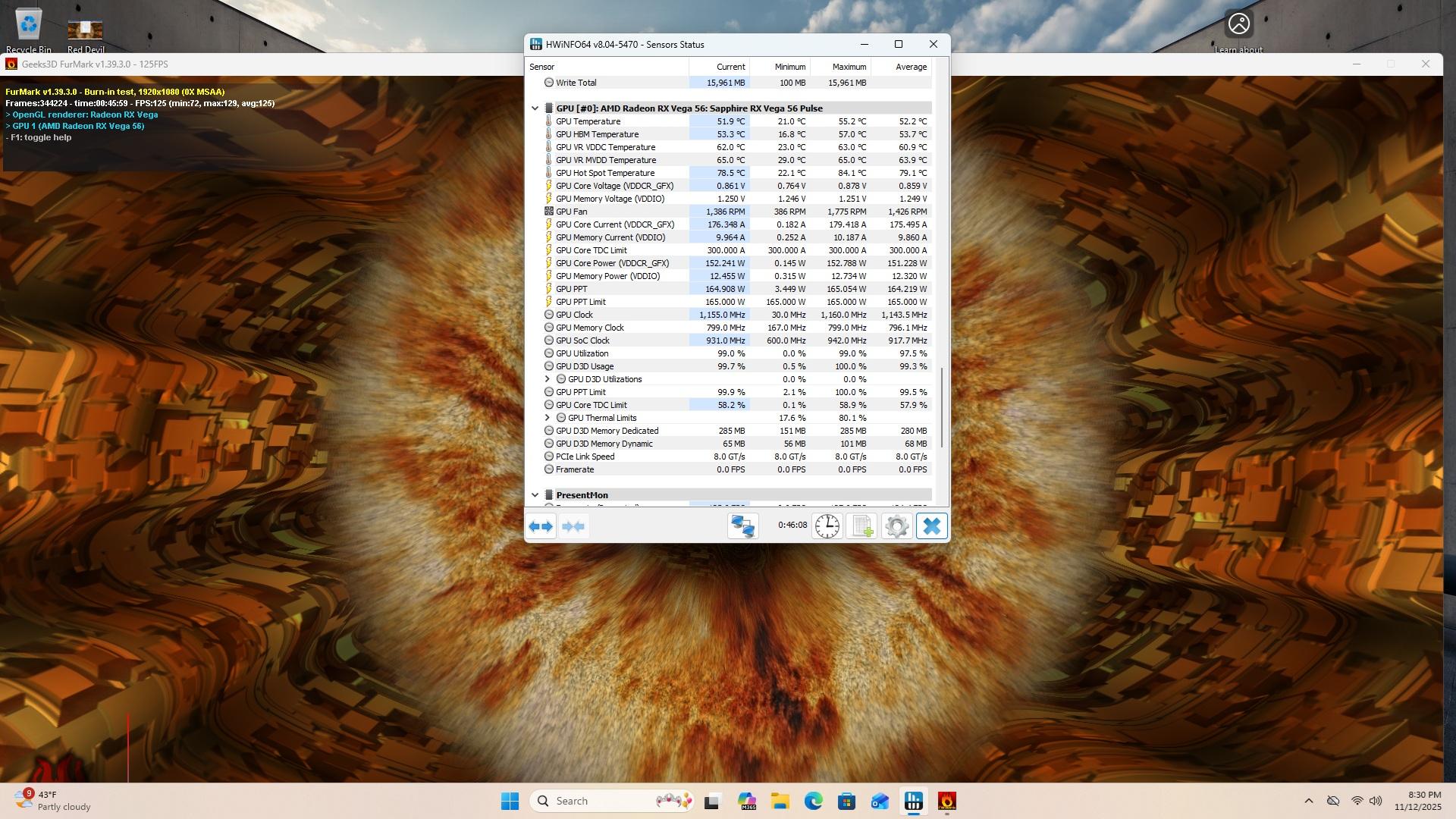Start logging with the sheet-plus icon
Image resolution: width=1456 pixels, height=819 pixels.
pyautogui.click(x=862, y=526)
